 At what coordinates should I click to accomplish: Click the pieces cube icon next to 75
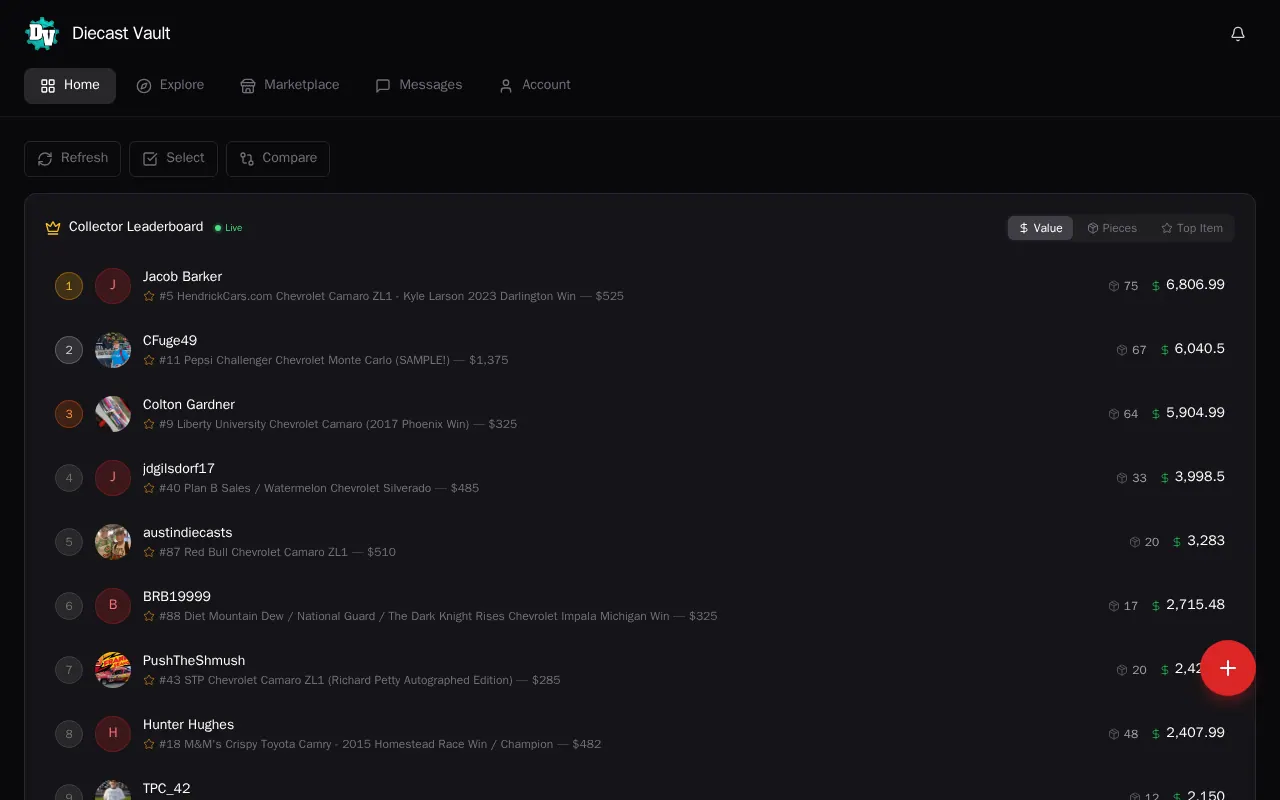coord(1114,286)
